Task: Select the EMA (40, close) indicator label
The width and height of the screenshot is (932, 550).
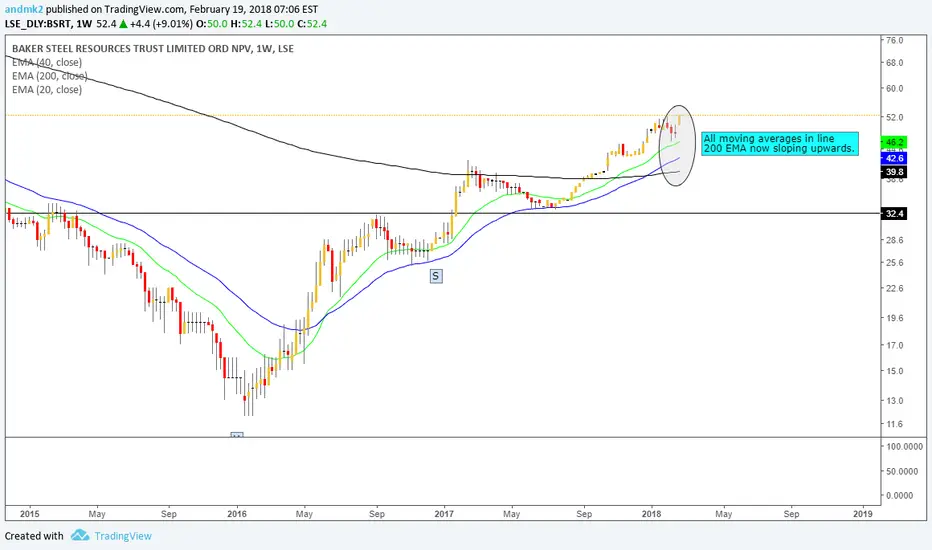Action: coord(47,62)
